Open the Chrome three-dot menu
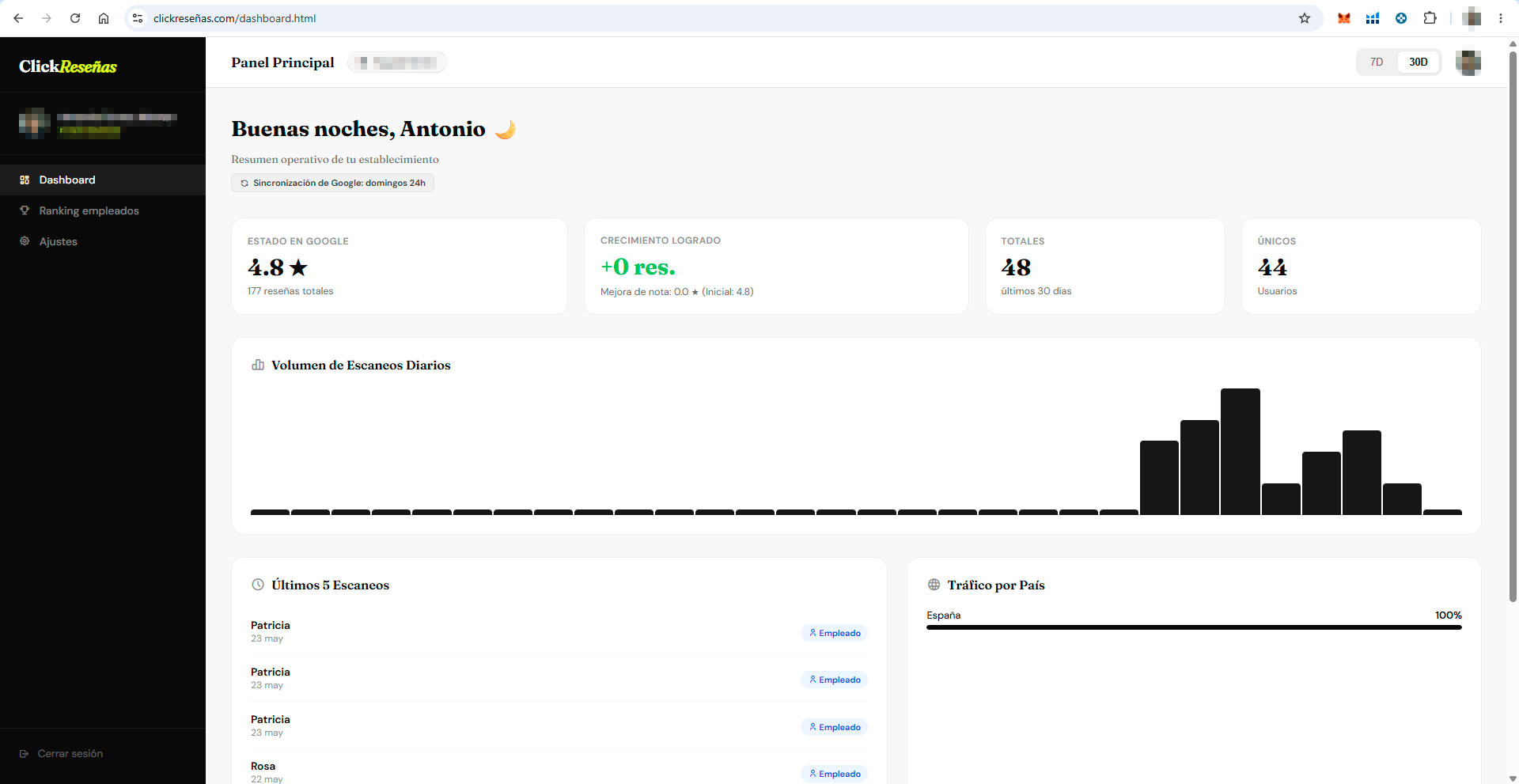The image size is (1519, 784). pyautogui.click(x=1501, y=18)
